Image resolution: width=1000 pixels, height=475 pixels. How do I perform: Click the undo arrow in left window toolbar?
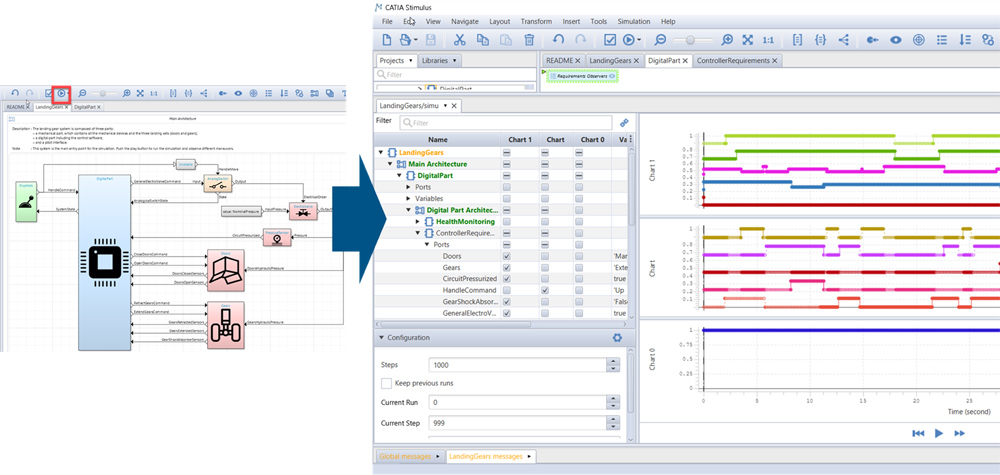click(15, 93)
